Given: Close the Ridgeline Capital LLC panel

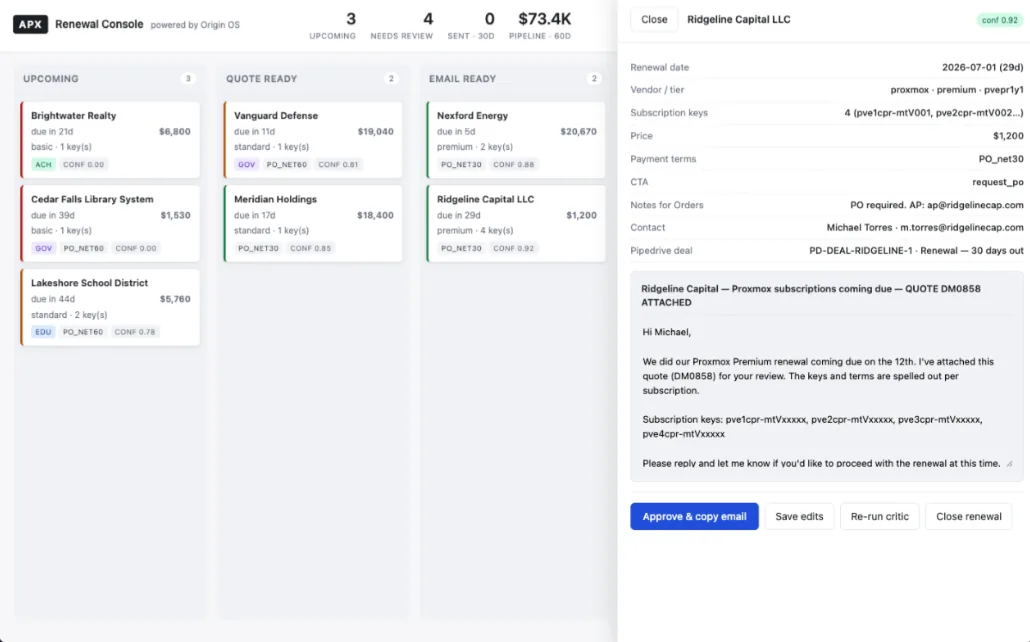Looking at the screenshot, I should tap(654, 20).
